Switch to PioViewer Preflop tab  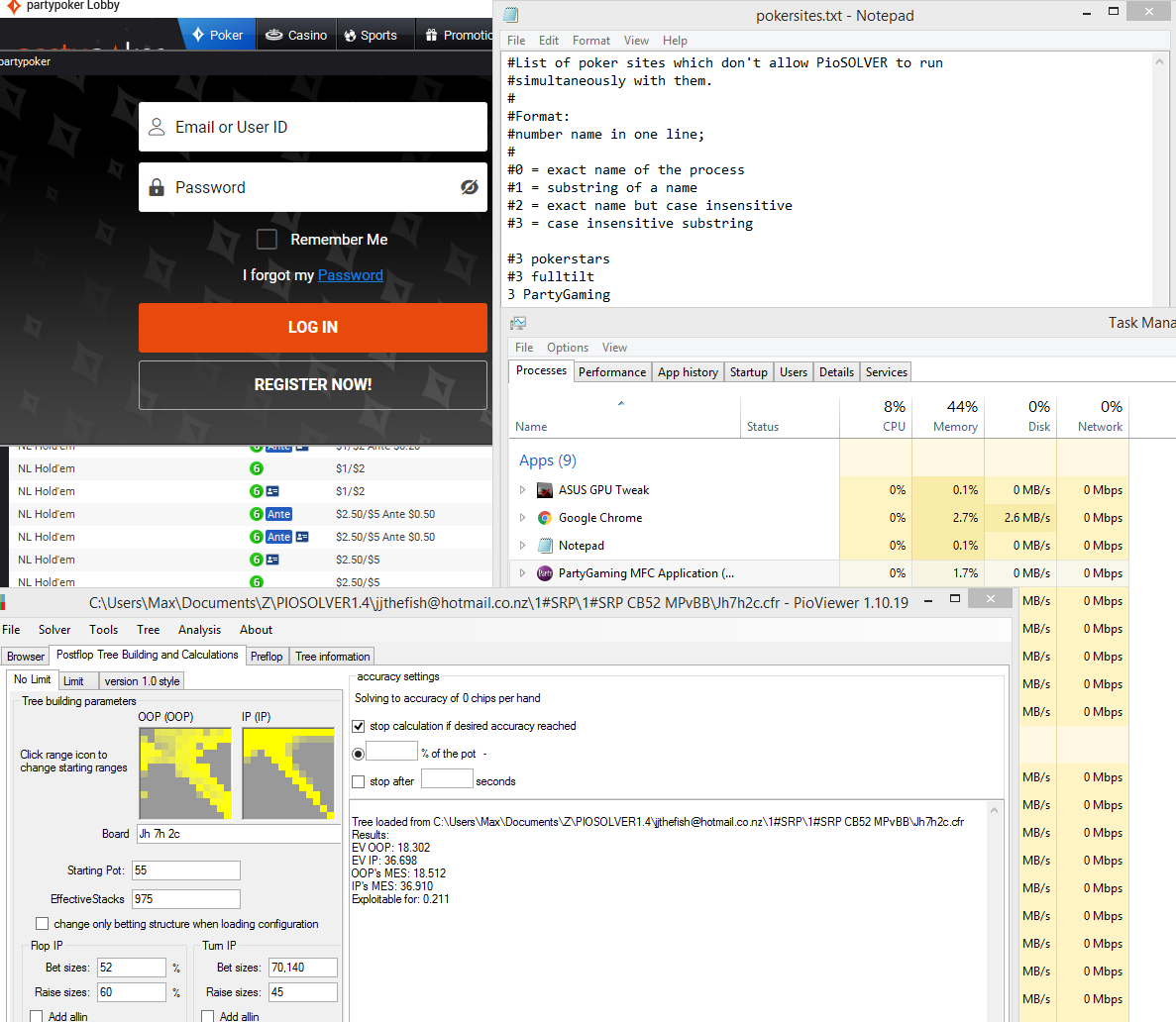click(x=267, y=657)
